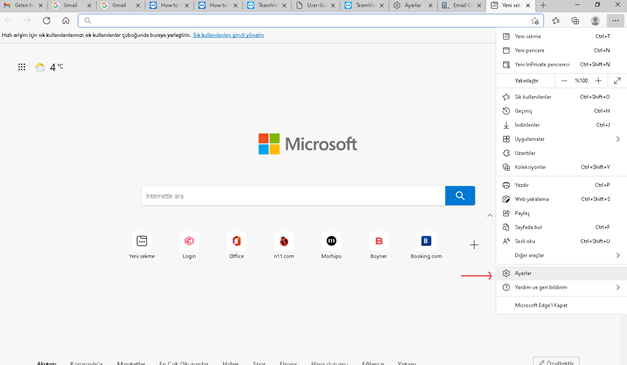Click the İnternette ara search box

tap(293, 196)
